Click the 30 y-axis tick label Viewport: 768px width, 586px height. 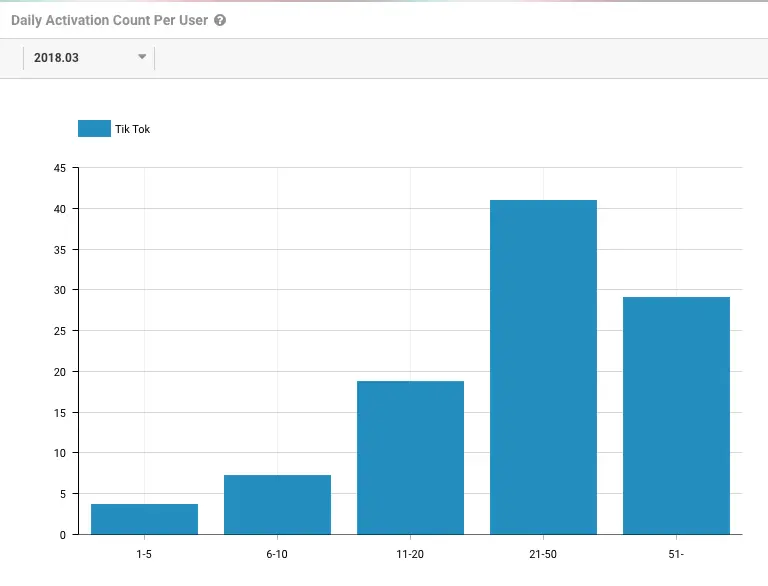[x=60, y=290]
